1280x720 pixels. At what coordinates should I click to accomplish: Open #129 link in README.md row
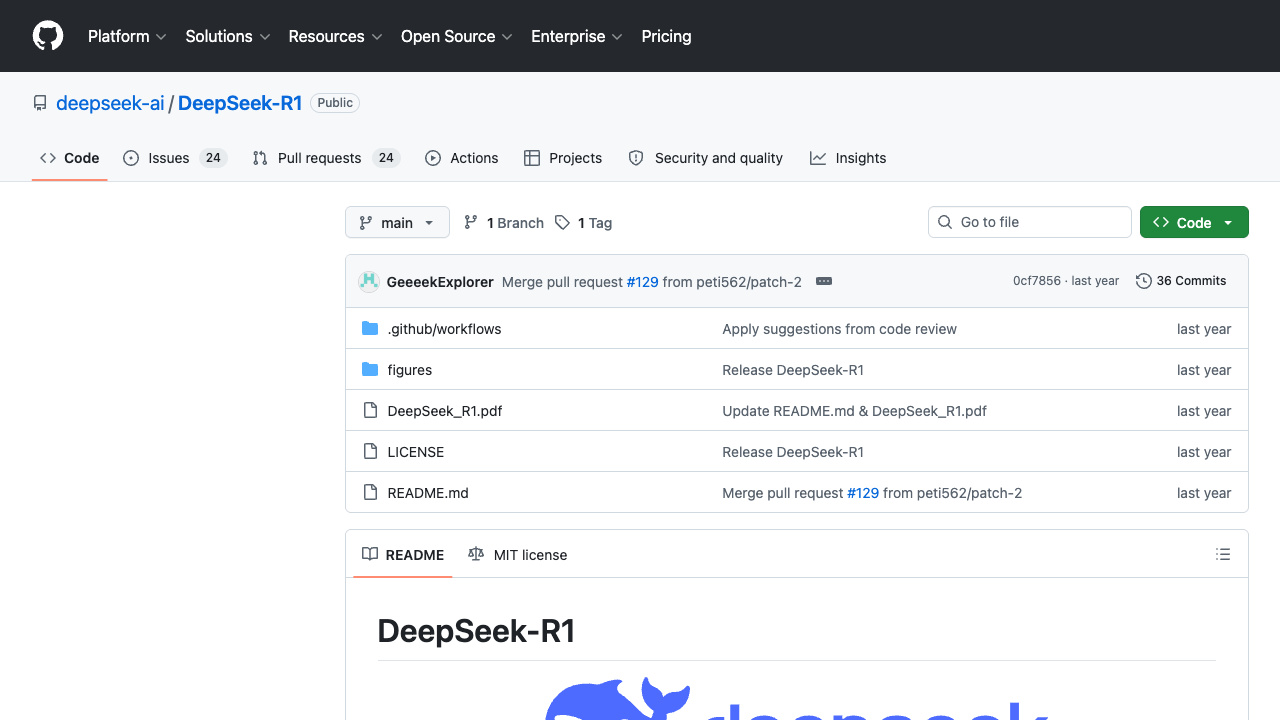[863, 493]
